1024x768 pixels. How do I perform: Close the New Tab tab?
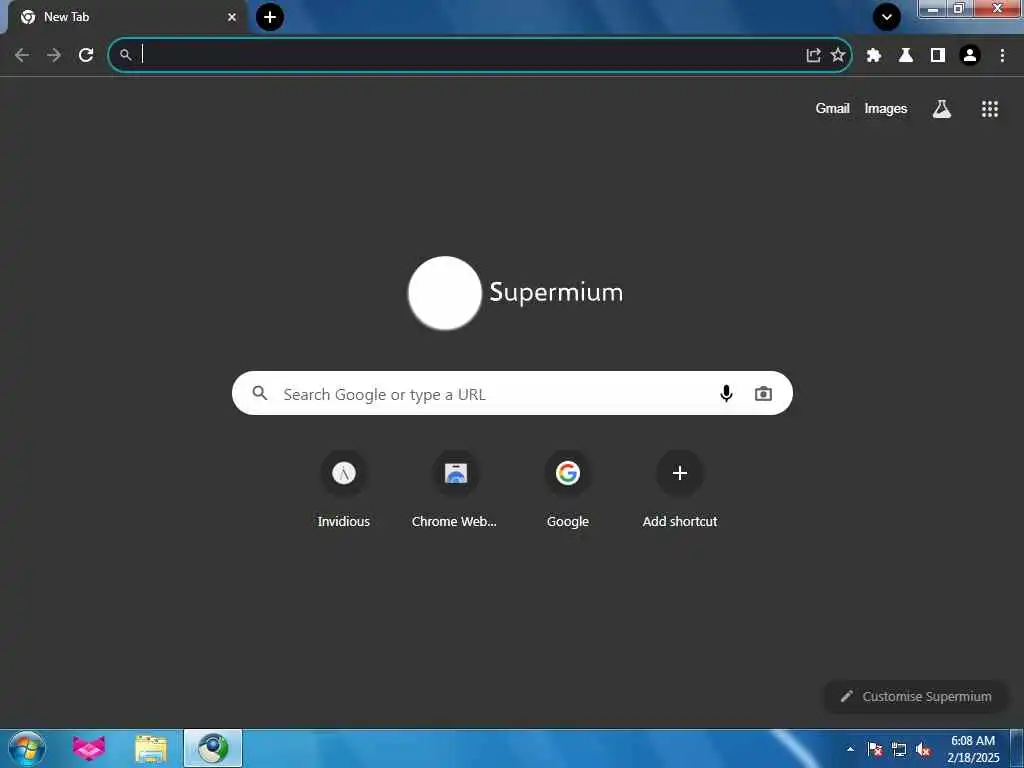pyautogui.click(x=232, y=17)
